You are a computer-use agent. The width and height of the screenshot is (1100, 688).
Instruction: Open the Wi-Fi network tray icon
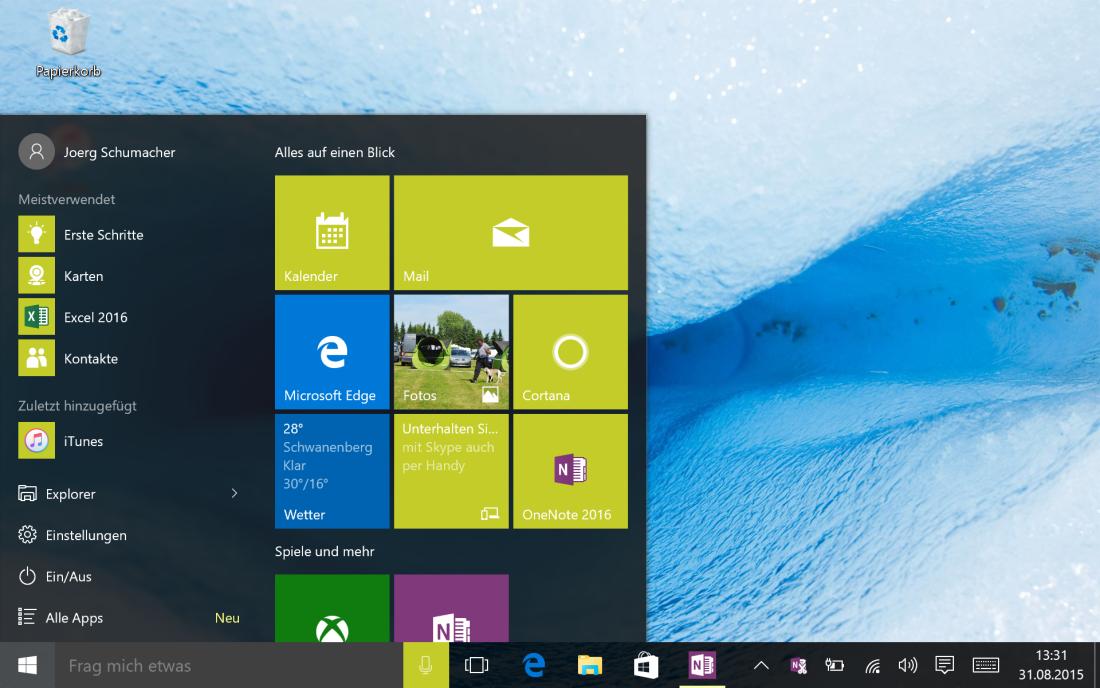point(872,666)
